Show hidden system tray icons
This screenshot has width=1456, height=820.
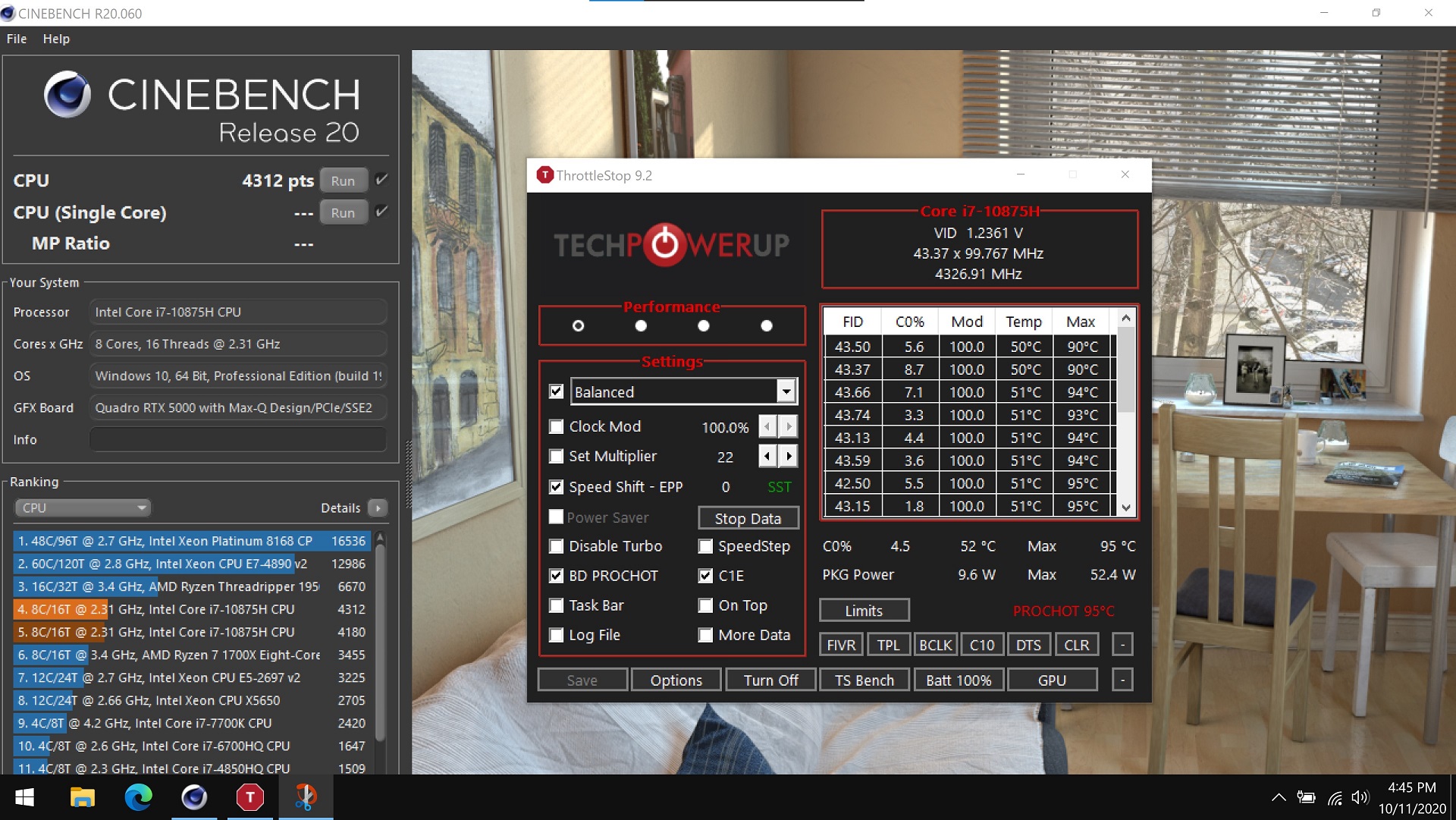[1279, 797]
